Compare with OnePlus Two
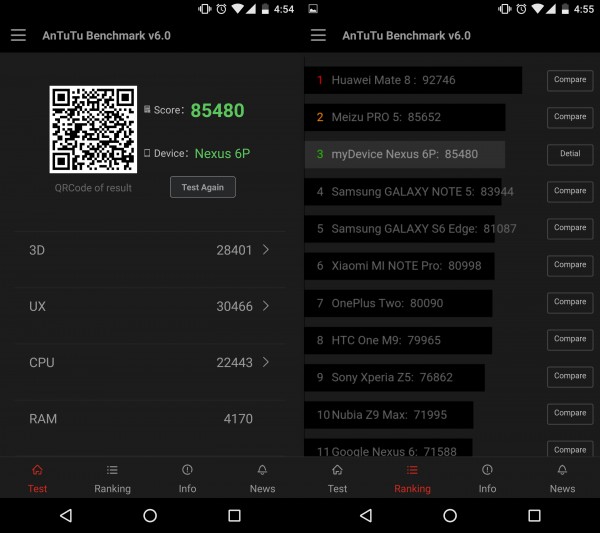Screen dimensions: 600x533 coord(570,303)
